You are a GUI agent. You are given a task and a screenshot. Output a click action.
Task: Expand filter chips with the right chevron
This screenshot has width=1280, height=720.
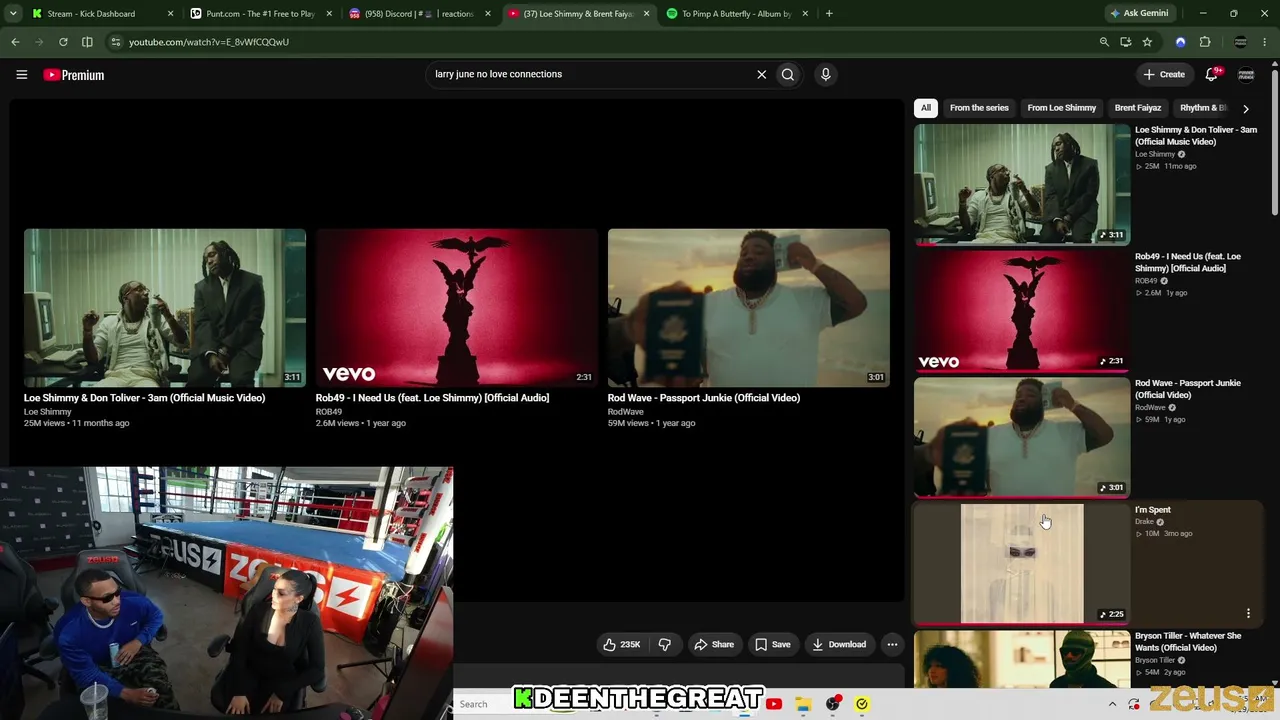click(x=1245, y=108)
